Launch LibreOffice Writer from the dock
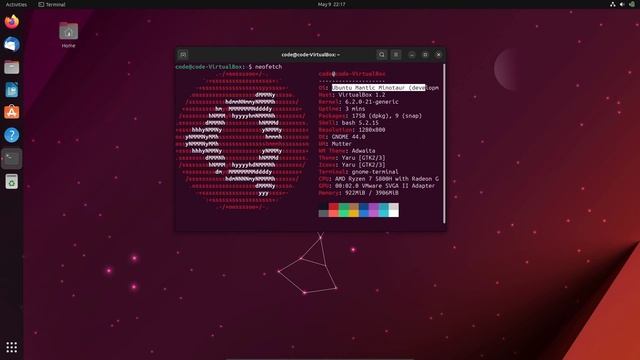Viewport: 640px width, 360px height. (x=12, y=90)
